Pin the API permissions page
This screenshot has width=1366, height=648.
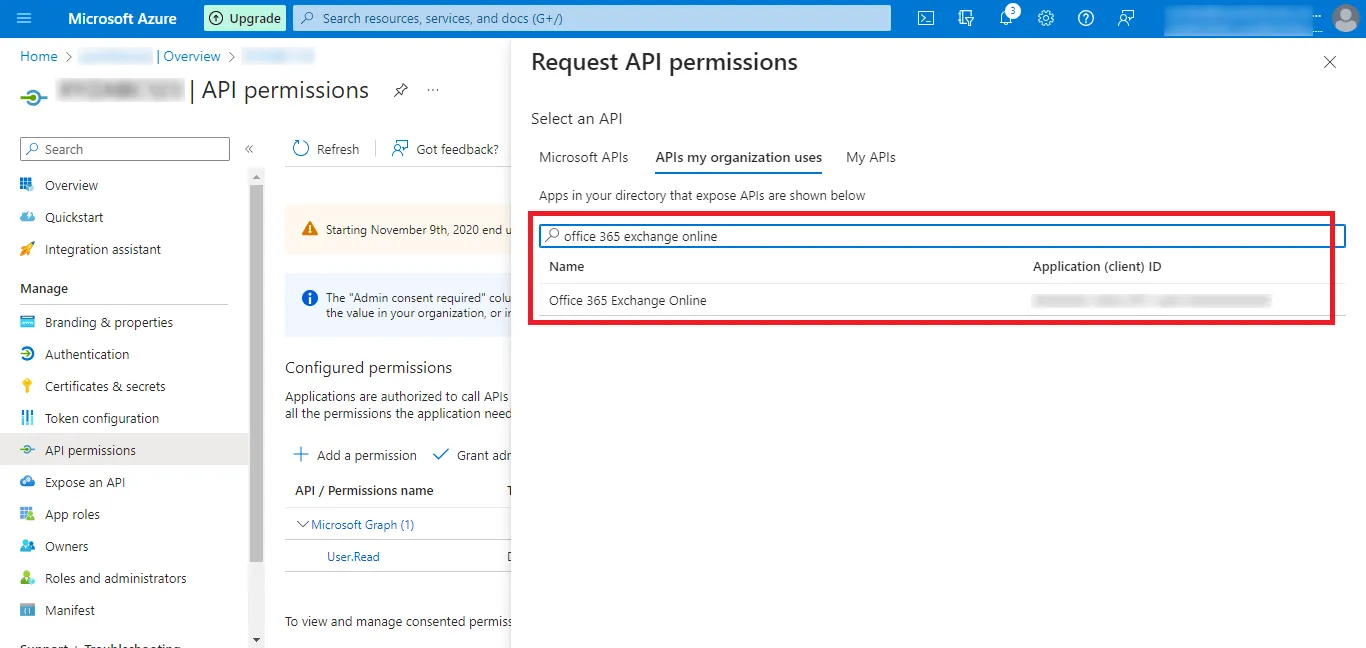click(x=400, y=90)
